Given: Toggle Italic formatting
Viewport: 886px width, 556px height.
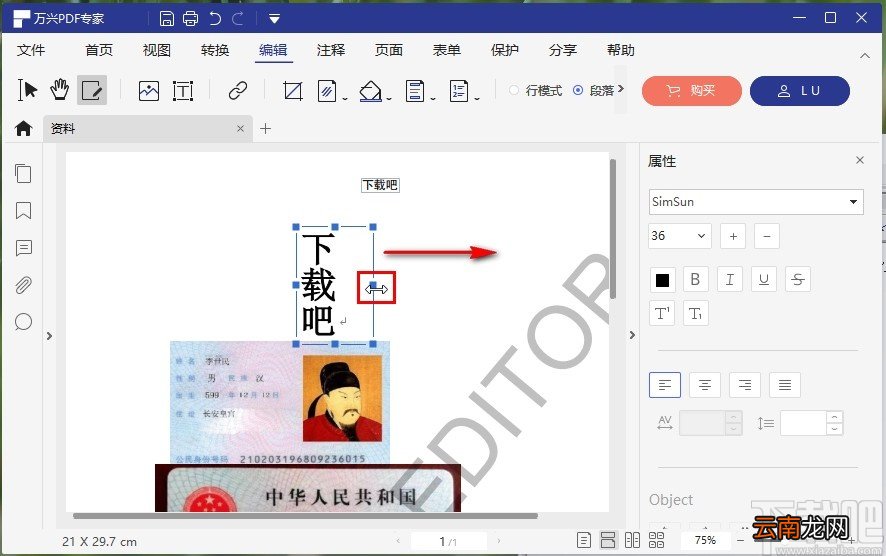Looking at the screenshot, I should tap(729, 279).
